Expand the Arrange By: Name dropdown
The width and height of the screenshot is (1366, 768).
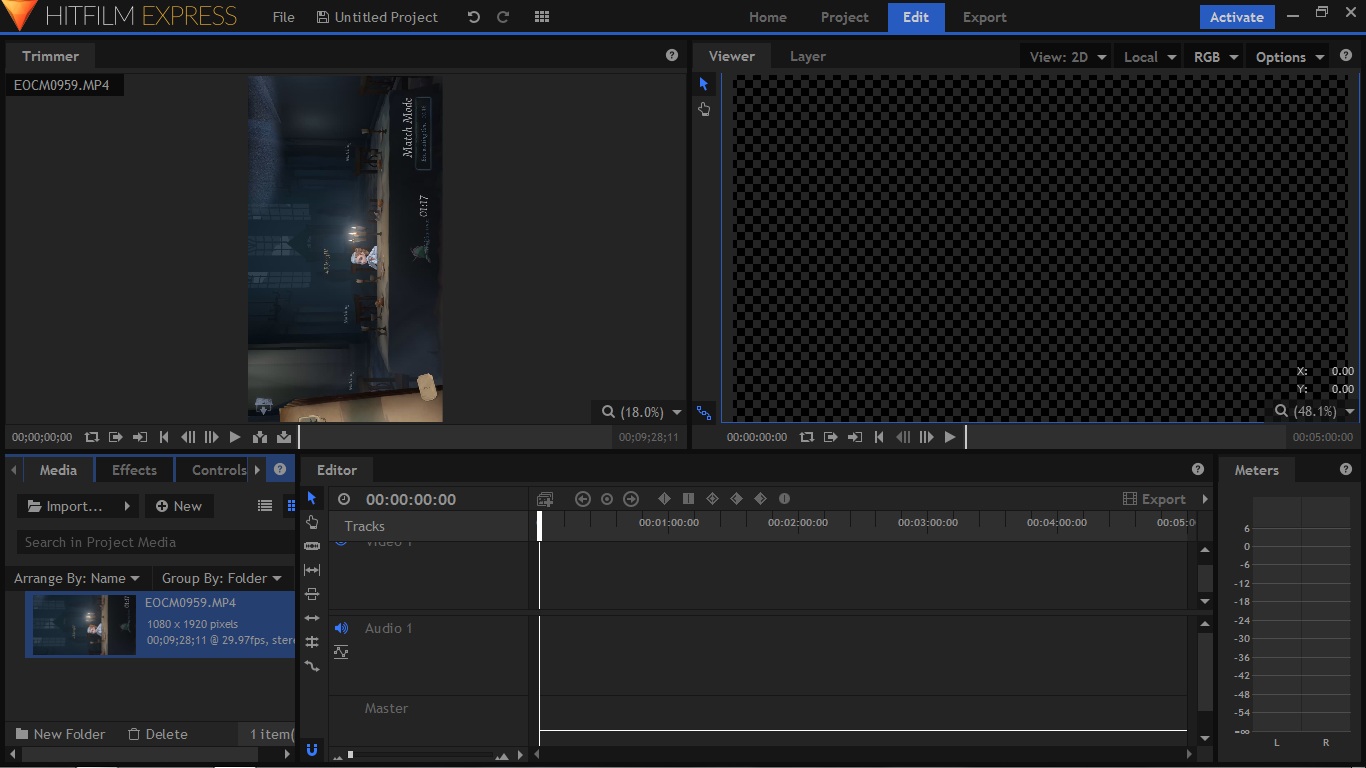click(x=77, y=578)
